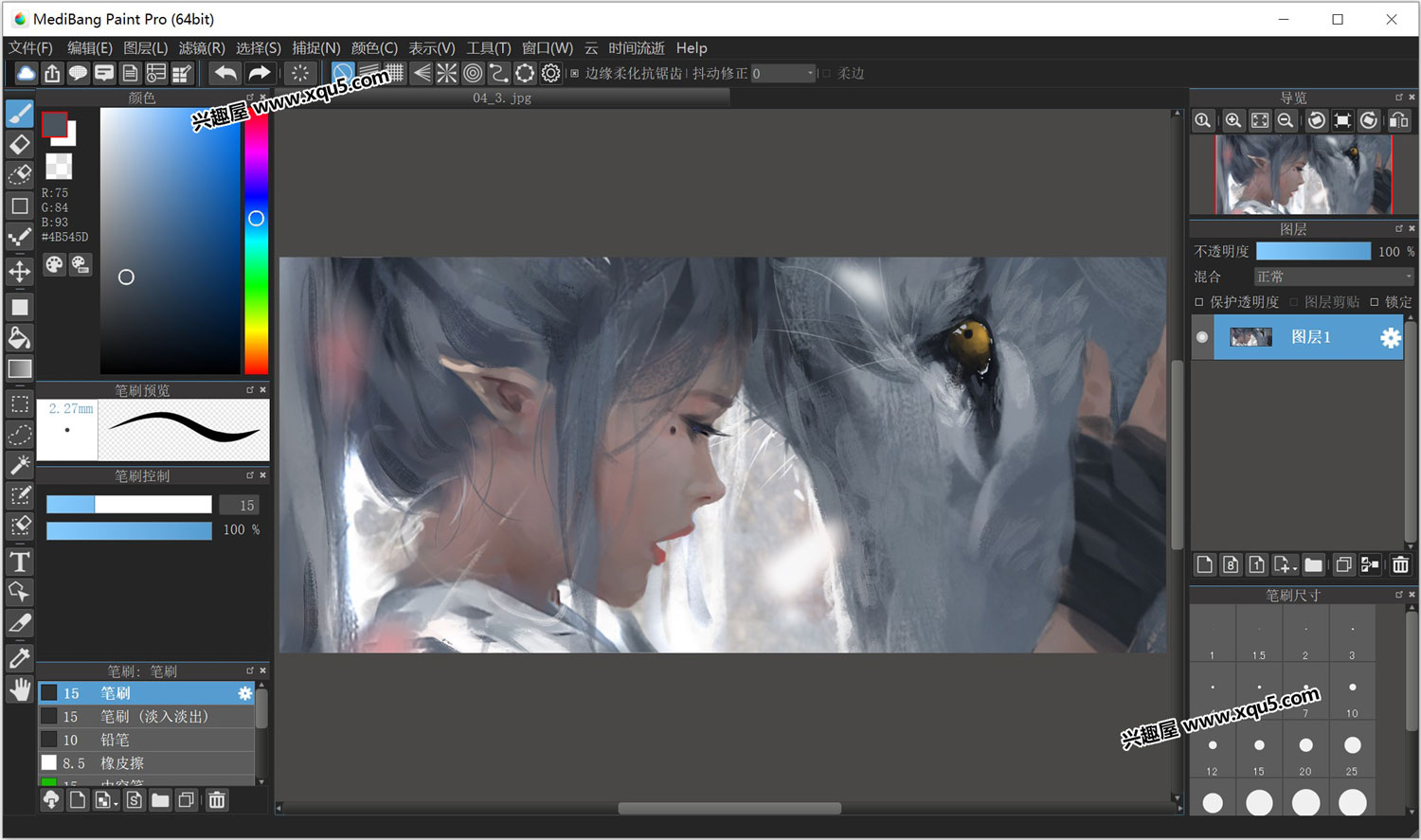This screenshot has height=840, width=1421.
Task: Select the Bucket fill tool
Action: pos(20,338)
